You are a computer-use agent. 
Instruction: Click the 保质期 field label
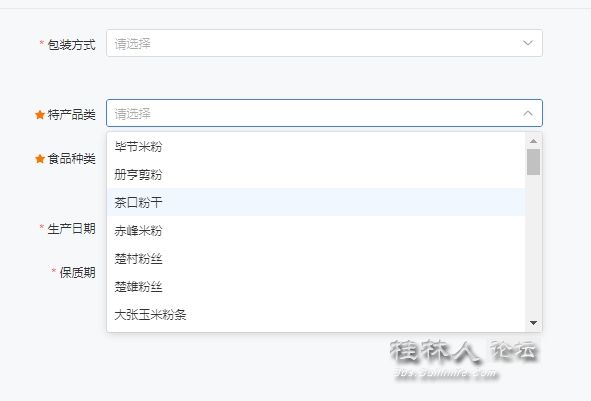pos(77,272)
